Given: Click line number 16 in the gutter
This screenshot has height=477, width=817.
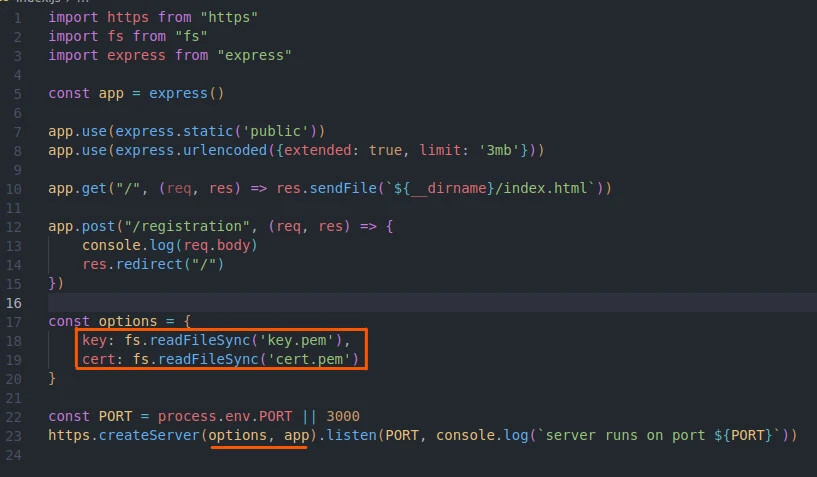Looking at the screenshot, I should [x=14, y=302].
